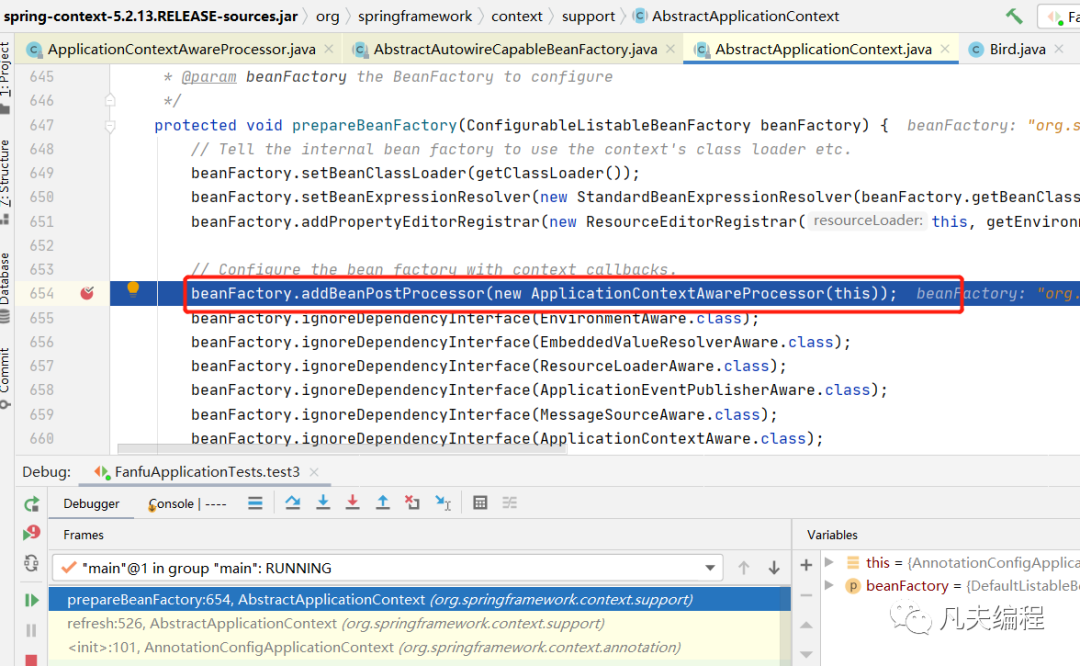Click Trace Current Stream Chain icon
The image size is (1080, 666).
510,503
